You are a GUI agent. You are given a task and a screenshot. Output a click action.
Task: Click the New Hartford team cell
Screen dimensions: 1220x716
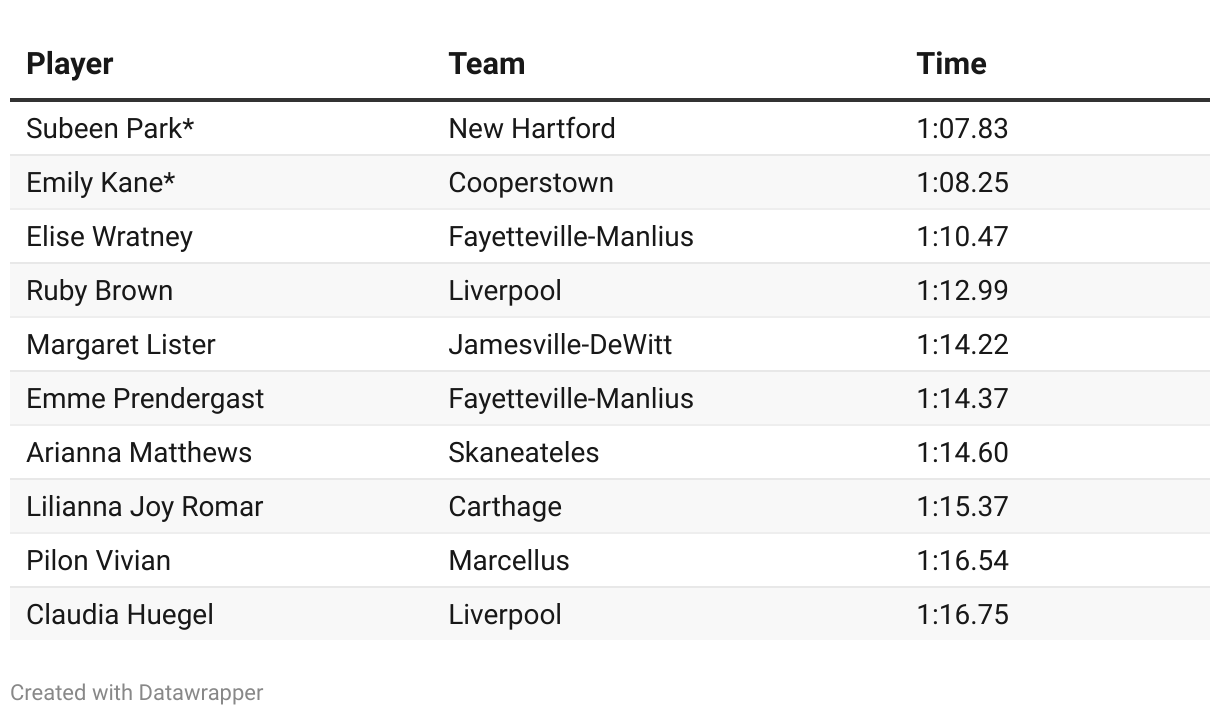coord(532,129)
